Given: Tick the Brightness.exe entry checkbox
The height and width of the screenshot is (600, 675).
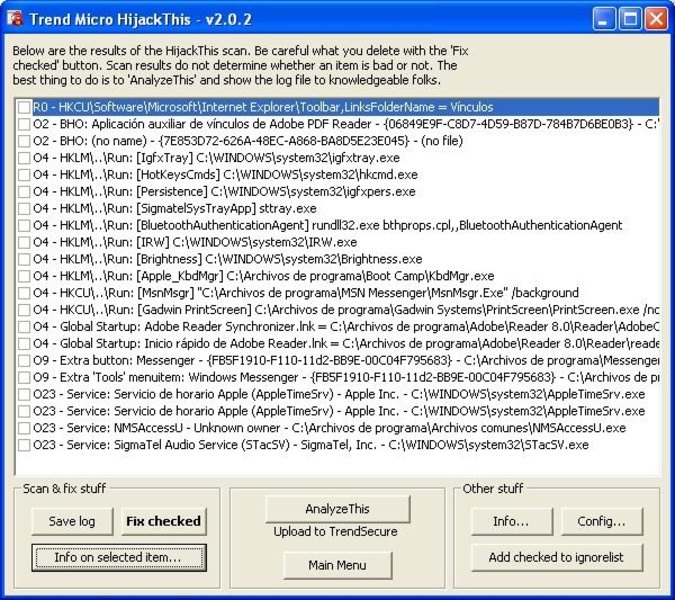Looking at the screenshot, I should (x=24, y=259).
